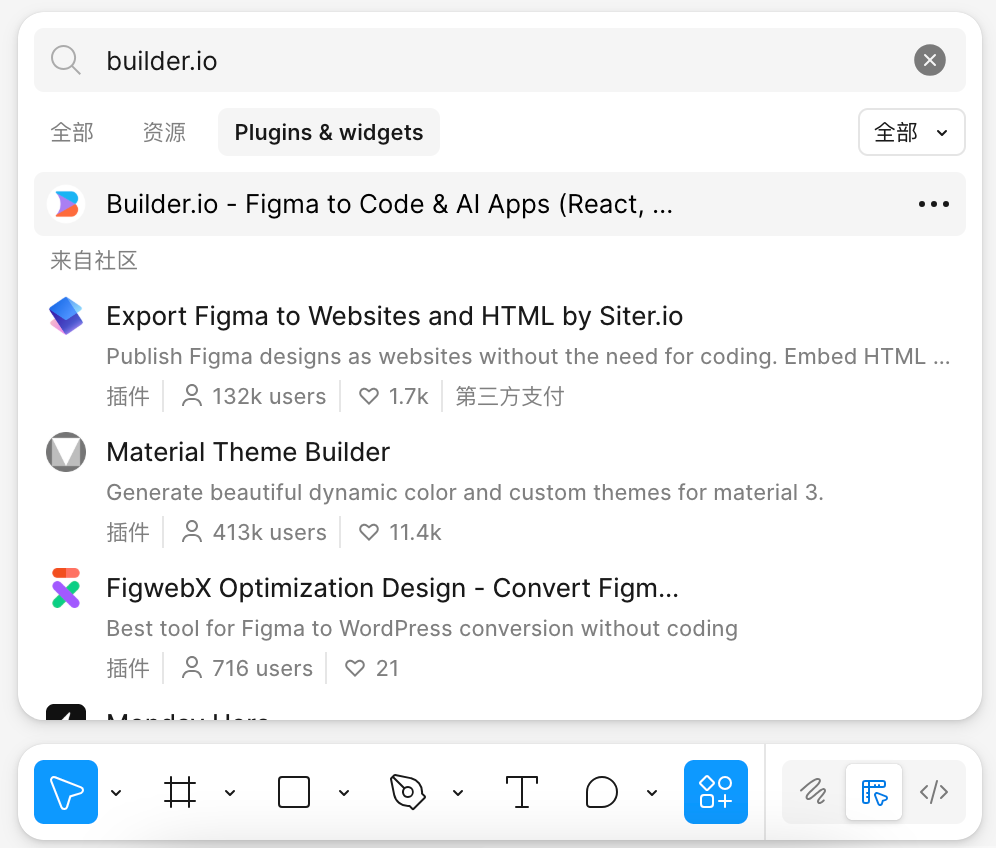The image size is (996, 848).
Task: Switch to Draw mode
Action: coord(814,791)
